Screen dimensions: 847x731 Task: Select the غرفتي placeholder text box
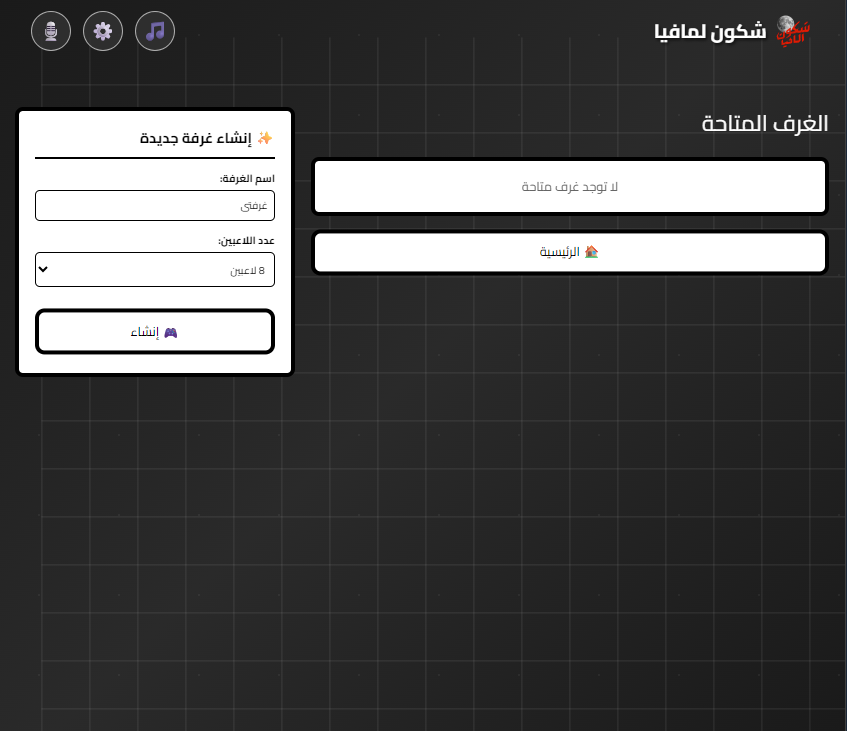tap(155, 205)
